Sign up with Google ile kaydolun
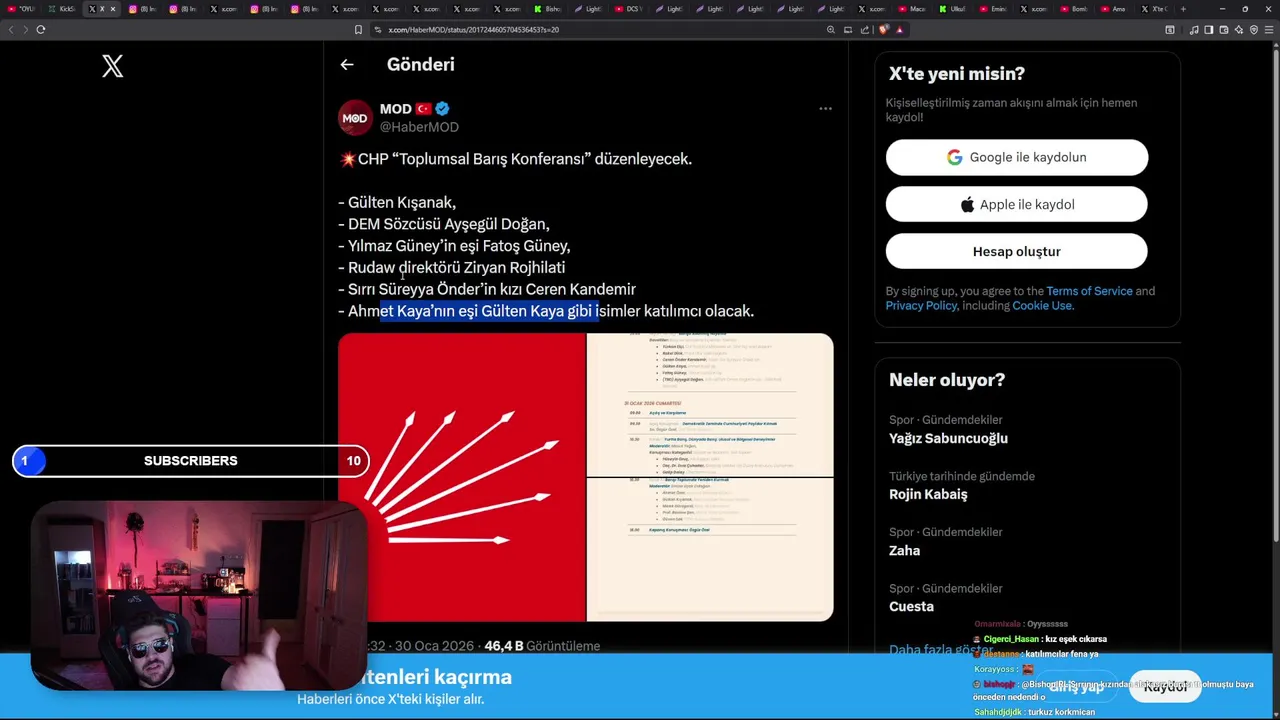 click(1017, 157)
